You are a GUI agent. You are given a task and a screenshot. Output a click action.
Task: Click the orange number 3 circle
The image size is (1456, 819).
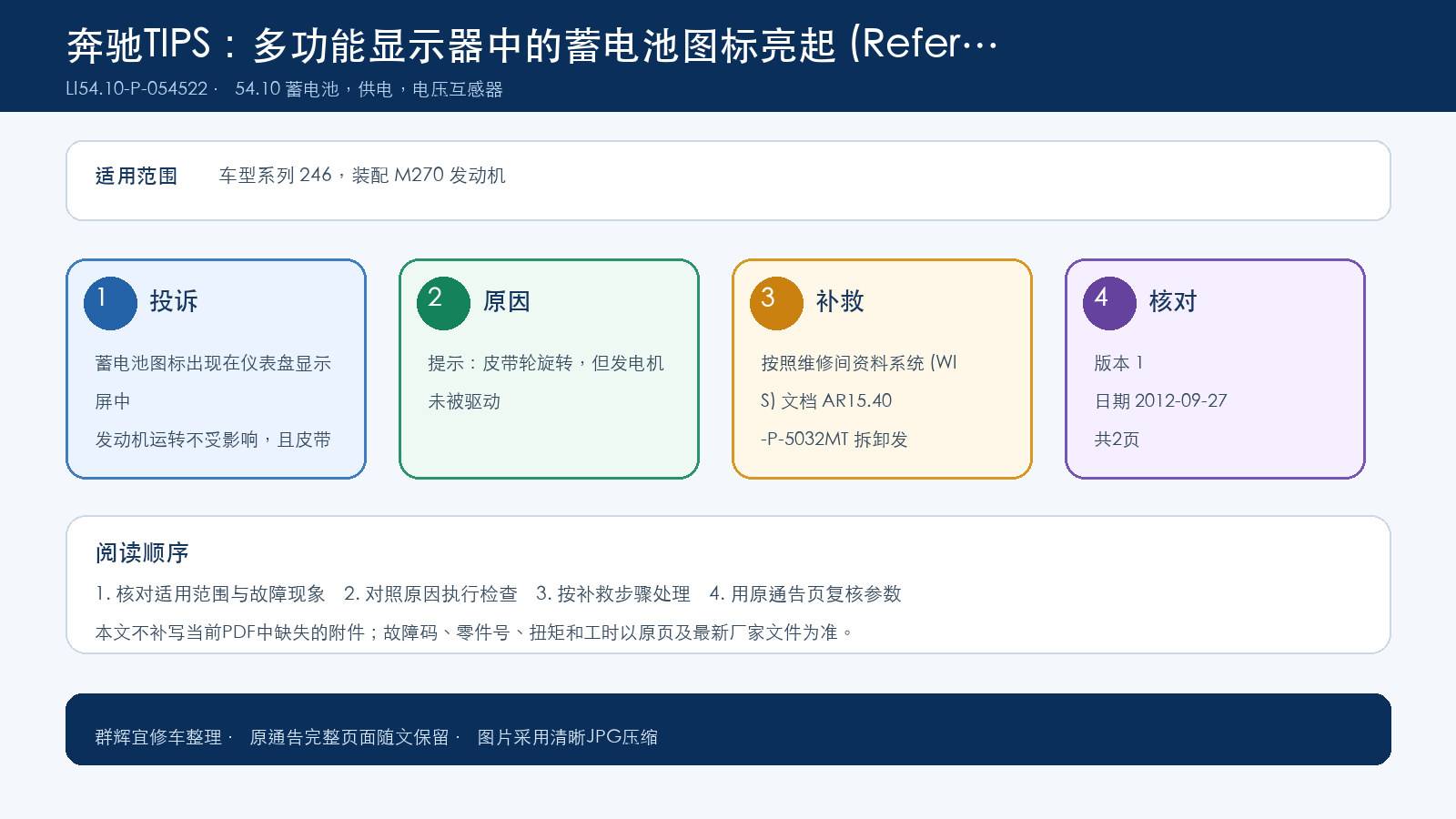(x=776, y=303)
